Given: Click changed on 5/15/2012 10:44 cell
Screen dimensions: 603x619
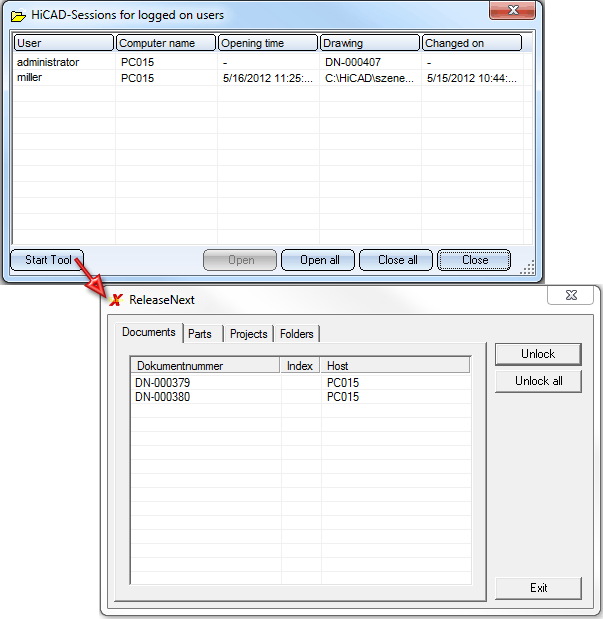Looking at the screenshot, I should click(x=472, y=78).
